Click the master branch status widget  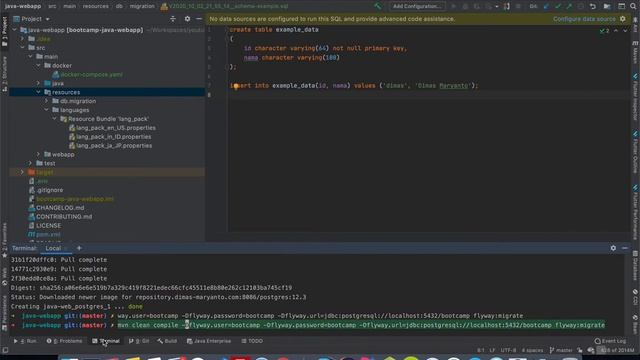coord(561,350)
